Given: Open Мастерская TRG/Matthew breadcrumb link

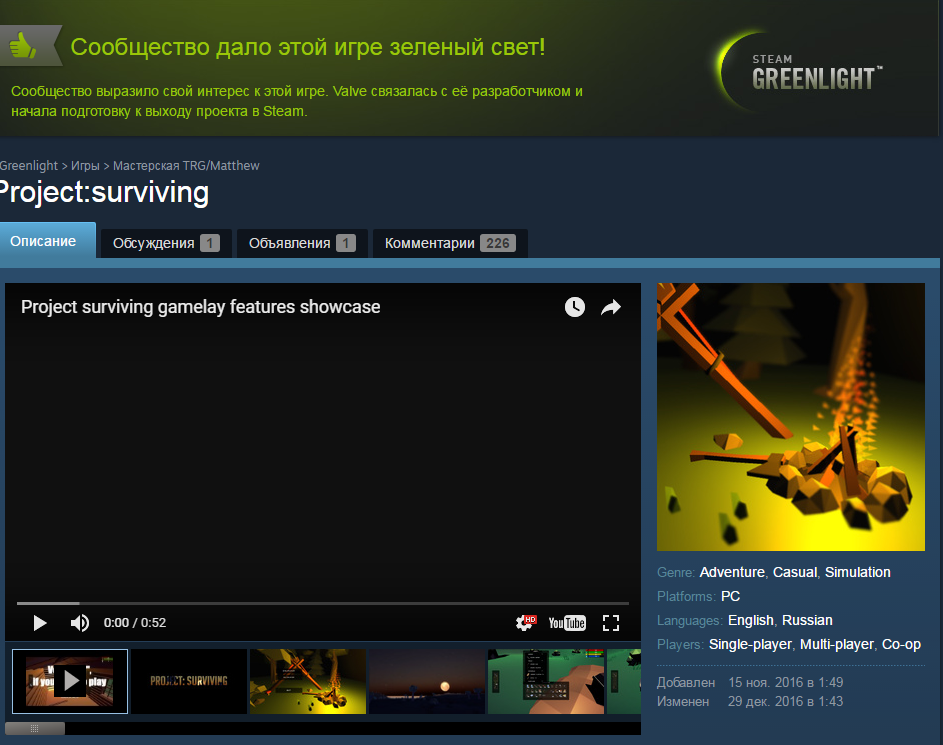Looking at the screenshot, I should [186, 165].
